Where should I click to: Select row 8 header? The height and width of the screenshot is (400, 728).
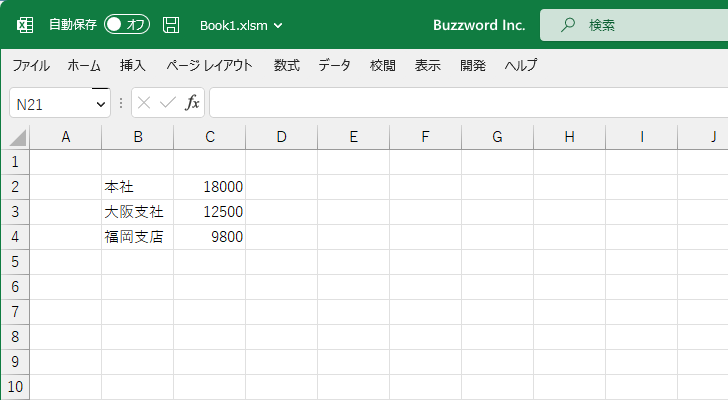tap(15, 337)
